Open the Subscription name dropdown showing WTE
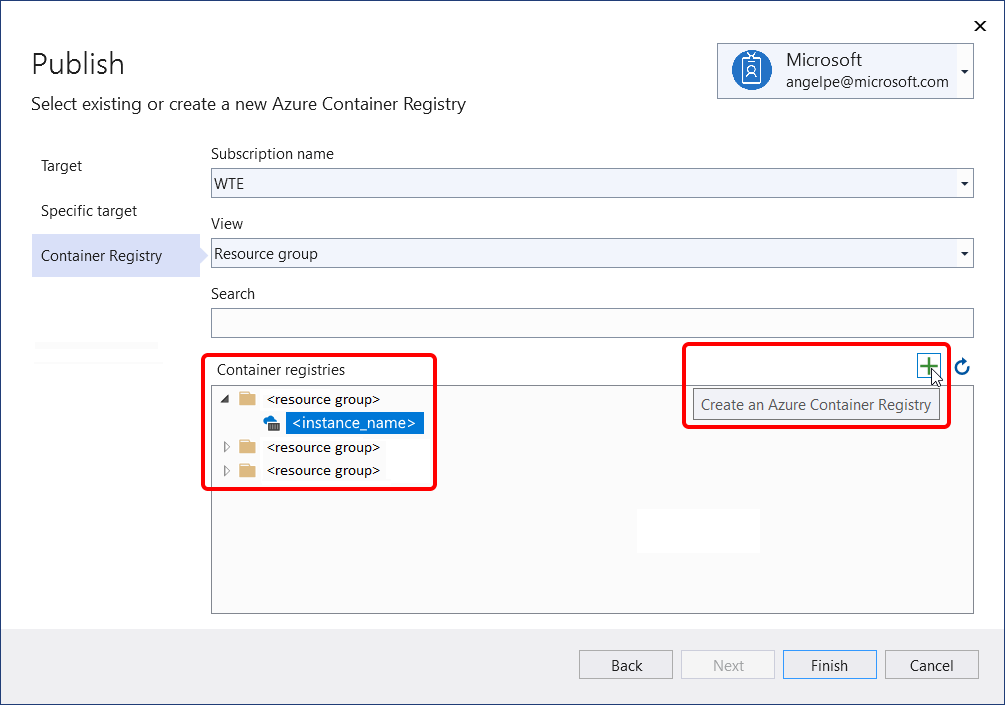1005x705 pixels. point(963,183)
